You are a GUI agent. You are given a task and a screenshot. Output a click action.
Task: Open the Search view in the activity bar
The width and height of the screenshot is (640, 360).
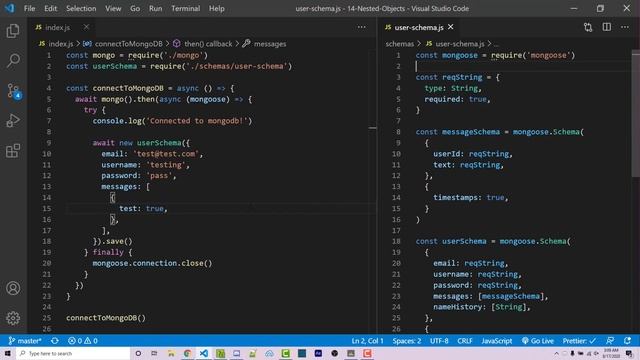pos(13,61)
